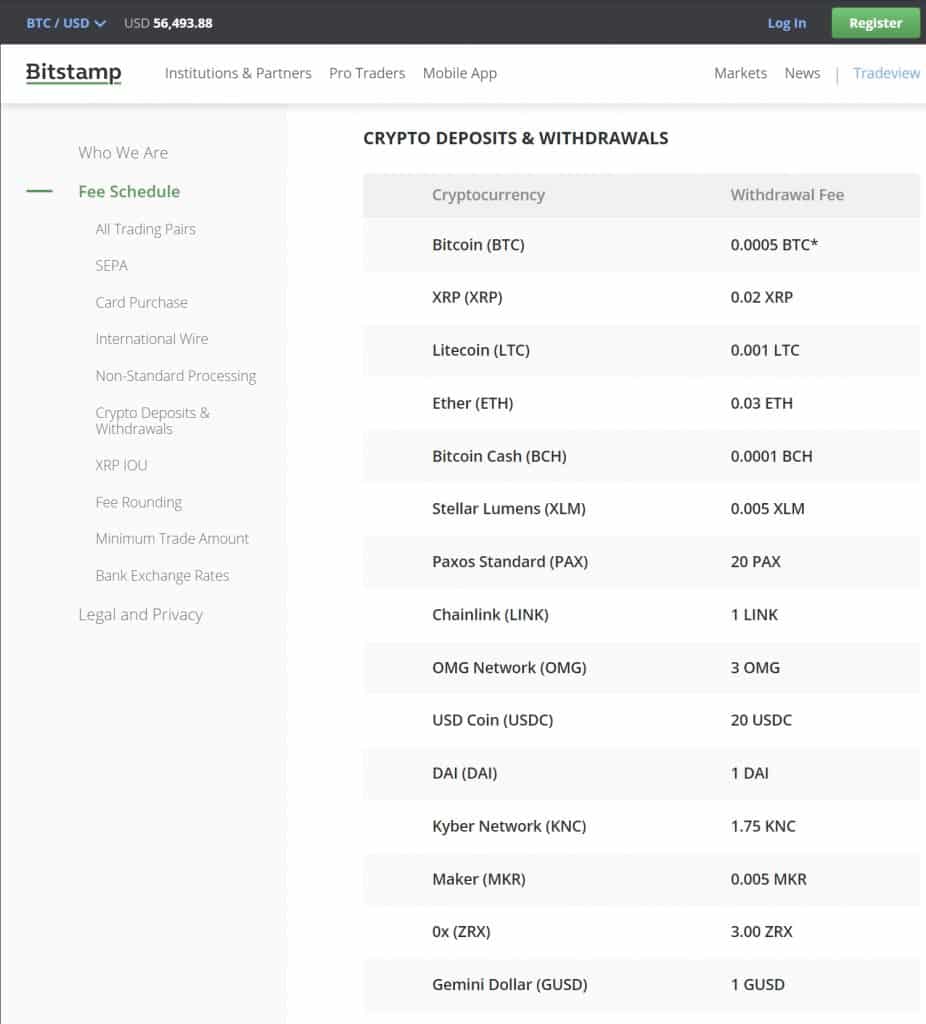Open the Who We Are section
Screen dimensions: 926x1024
tap(123, 152)
